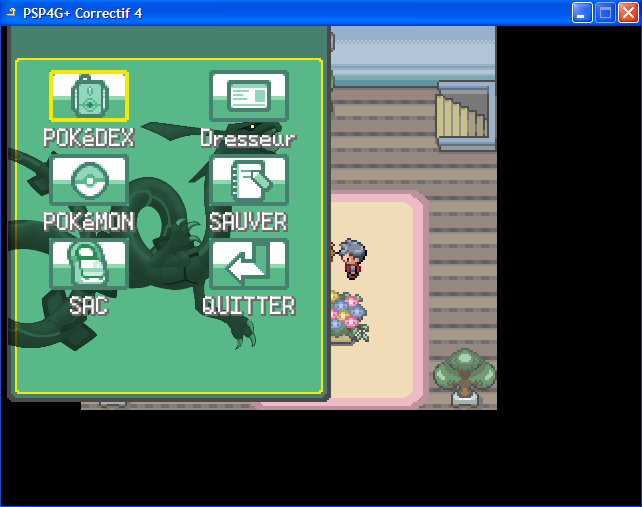Minimize the PSP4G+ window
The width and height of the screenshot is (642, 507).
pyautogui.click(x=582, y=13)
